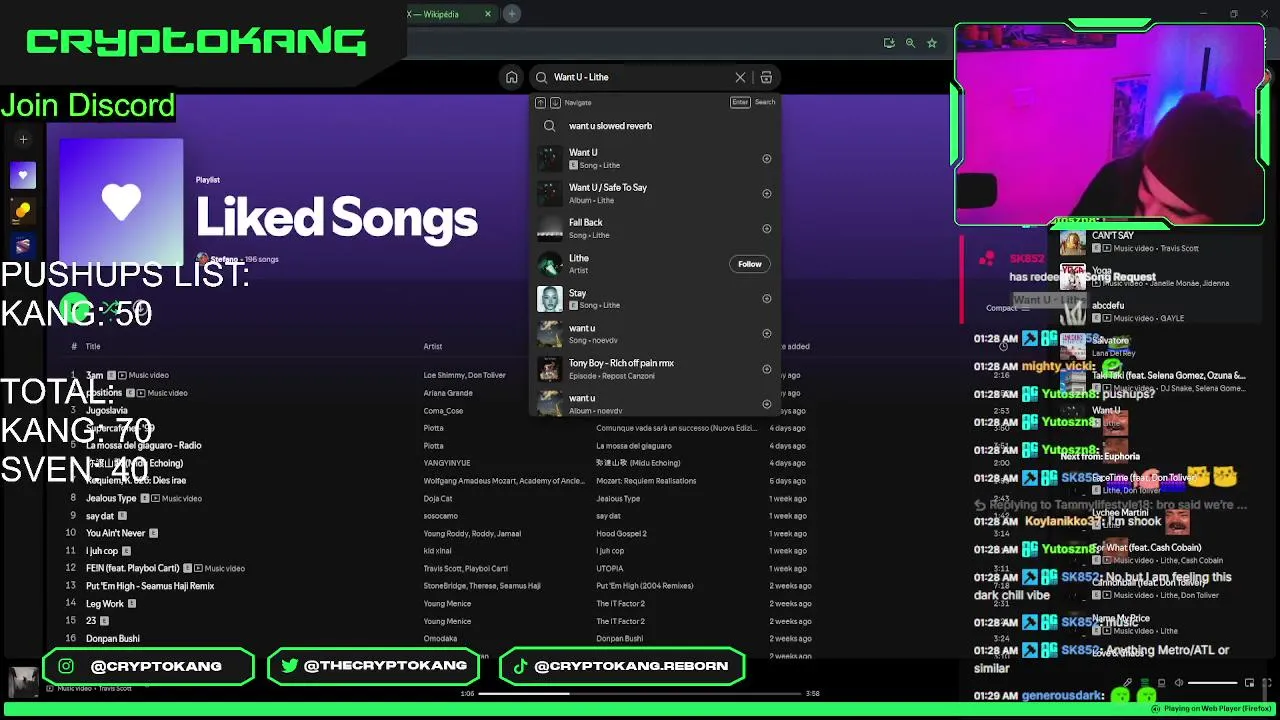Select suggestion want u slowed reverb
Image resolution: width=1280 pixels, height=720 pixels.
coord(655,126)
